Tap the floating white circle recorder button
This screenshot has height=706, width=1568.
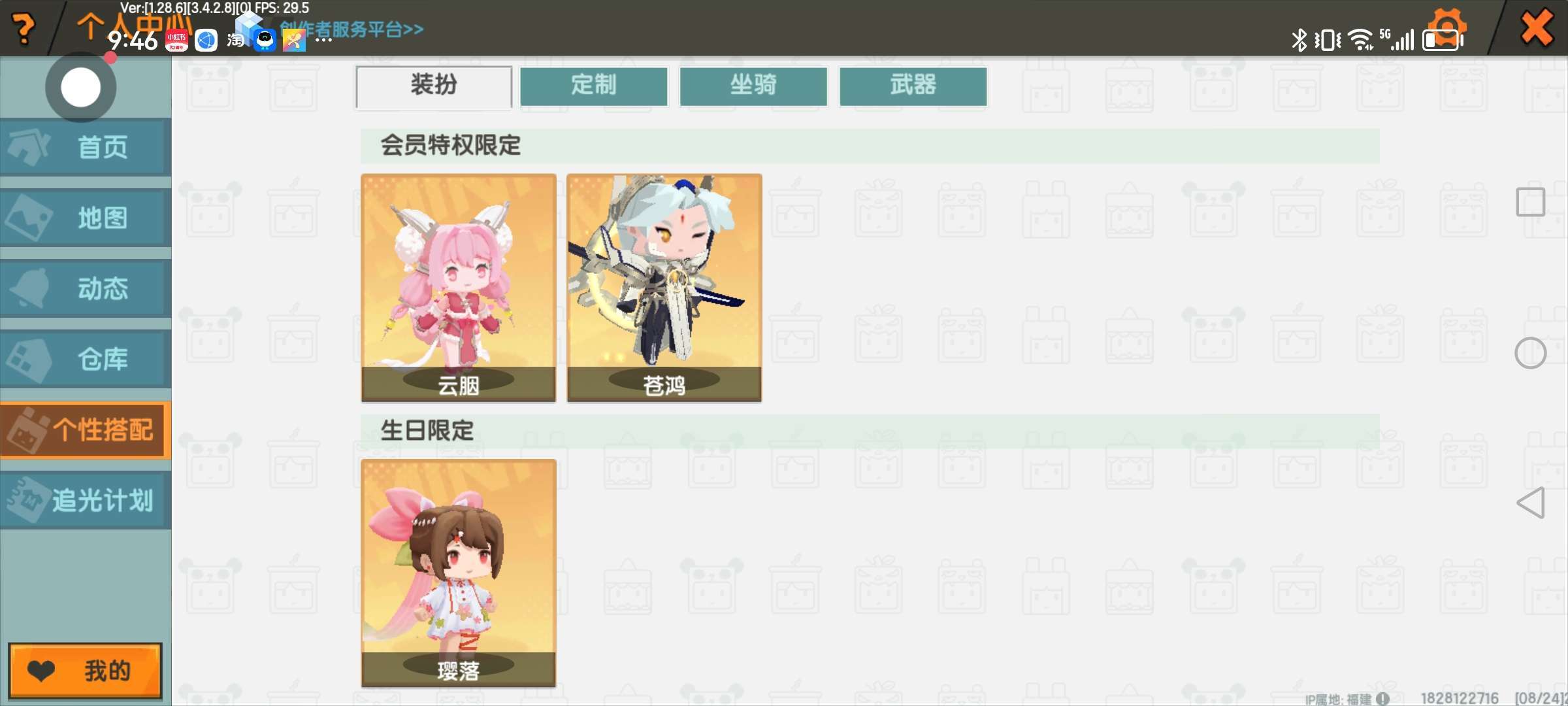pos(81,88)
